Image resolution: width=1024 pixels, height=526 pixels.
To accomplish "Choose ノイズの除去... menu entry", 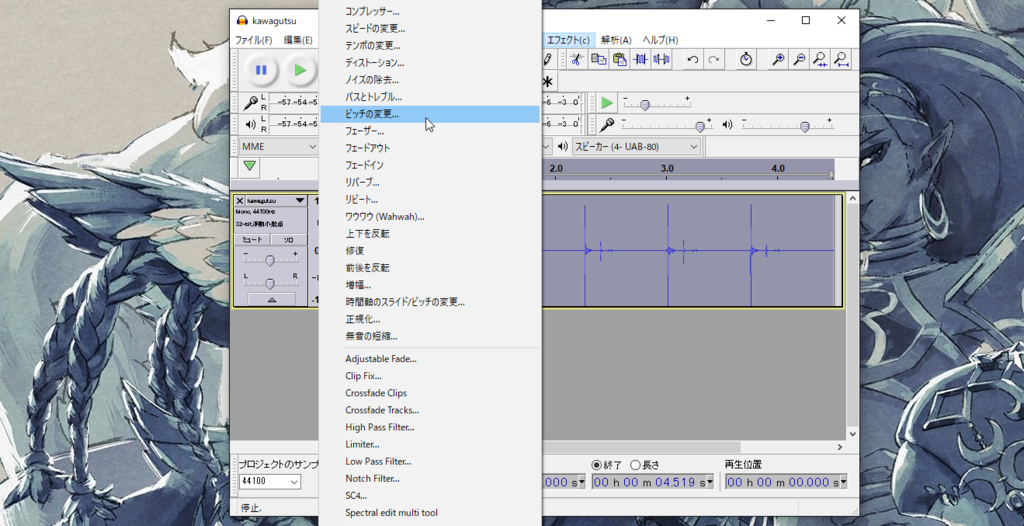I will tap(430, 80).
